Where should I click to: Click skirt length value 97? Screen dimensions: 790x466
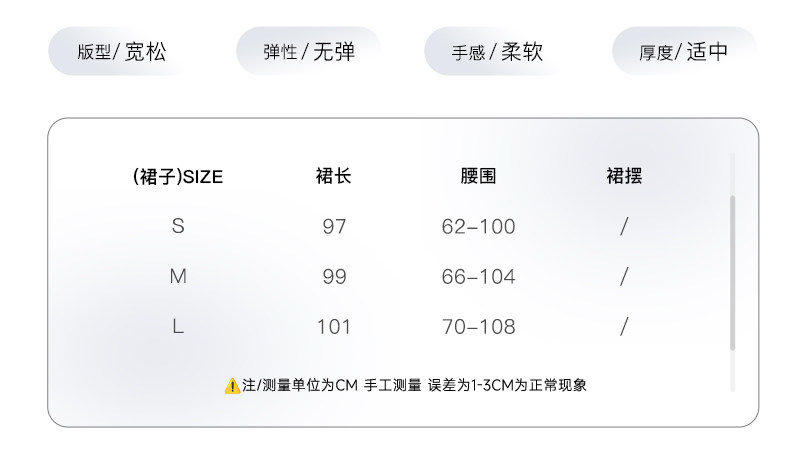coord(334,227)
